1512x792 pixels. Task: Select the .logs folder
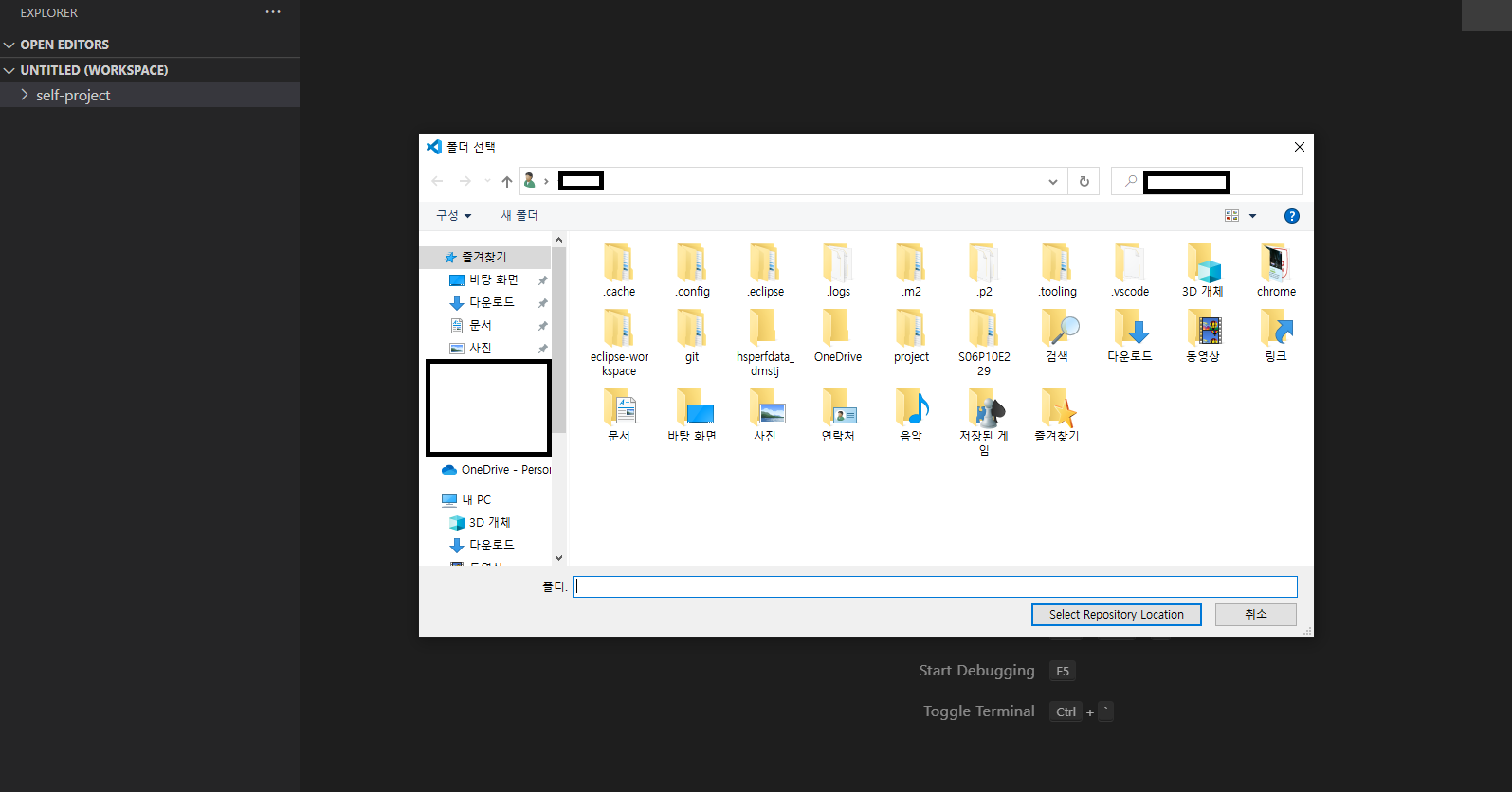coord(838,271)
